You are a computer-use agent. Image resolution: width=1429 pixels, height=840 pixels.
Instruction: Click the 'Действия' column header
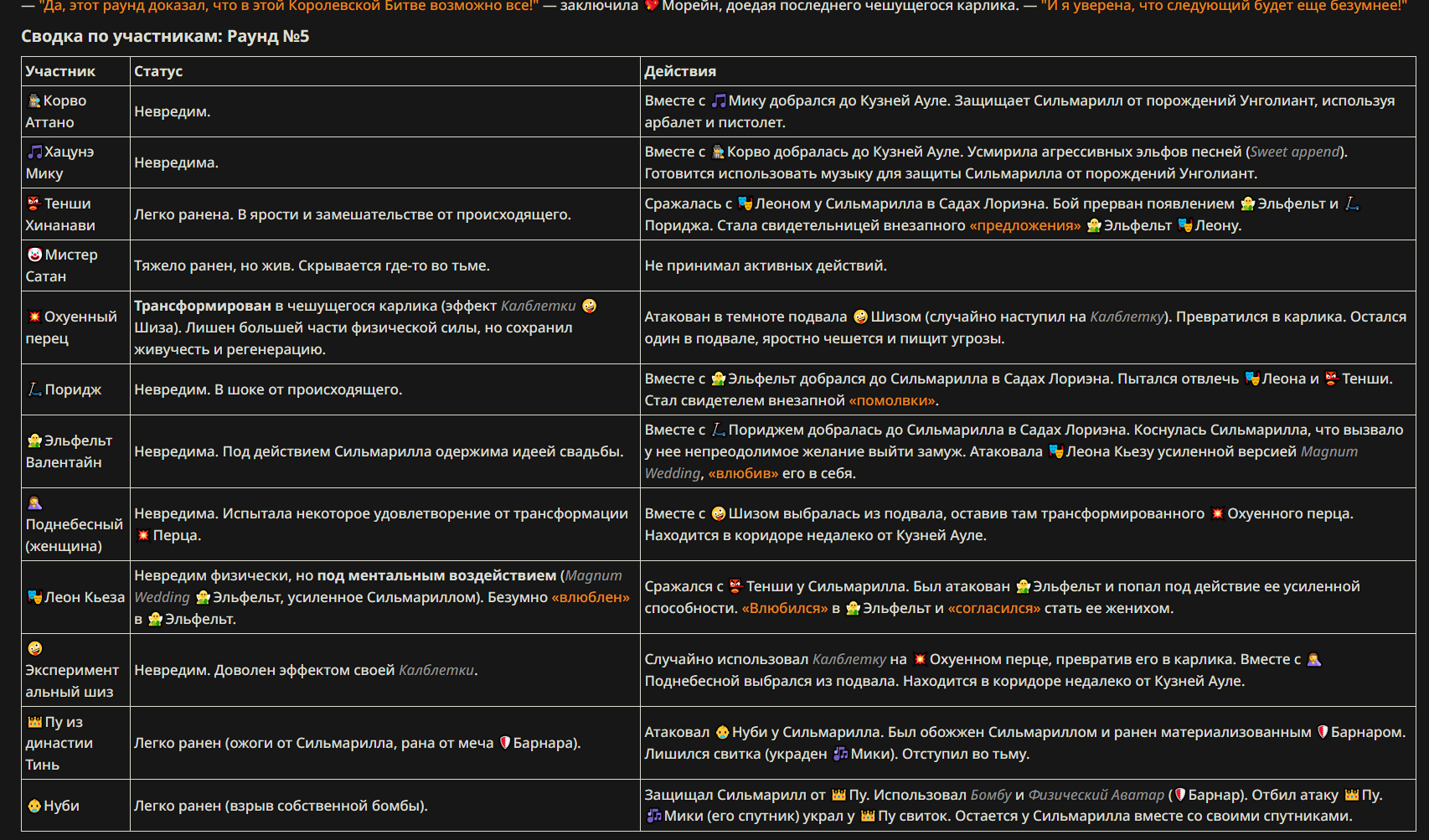coord(680,71)
